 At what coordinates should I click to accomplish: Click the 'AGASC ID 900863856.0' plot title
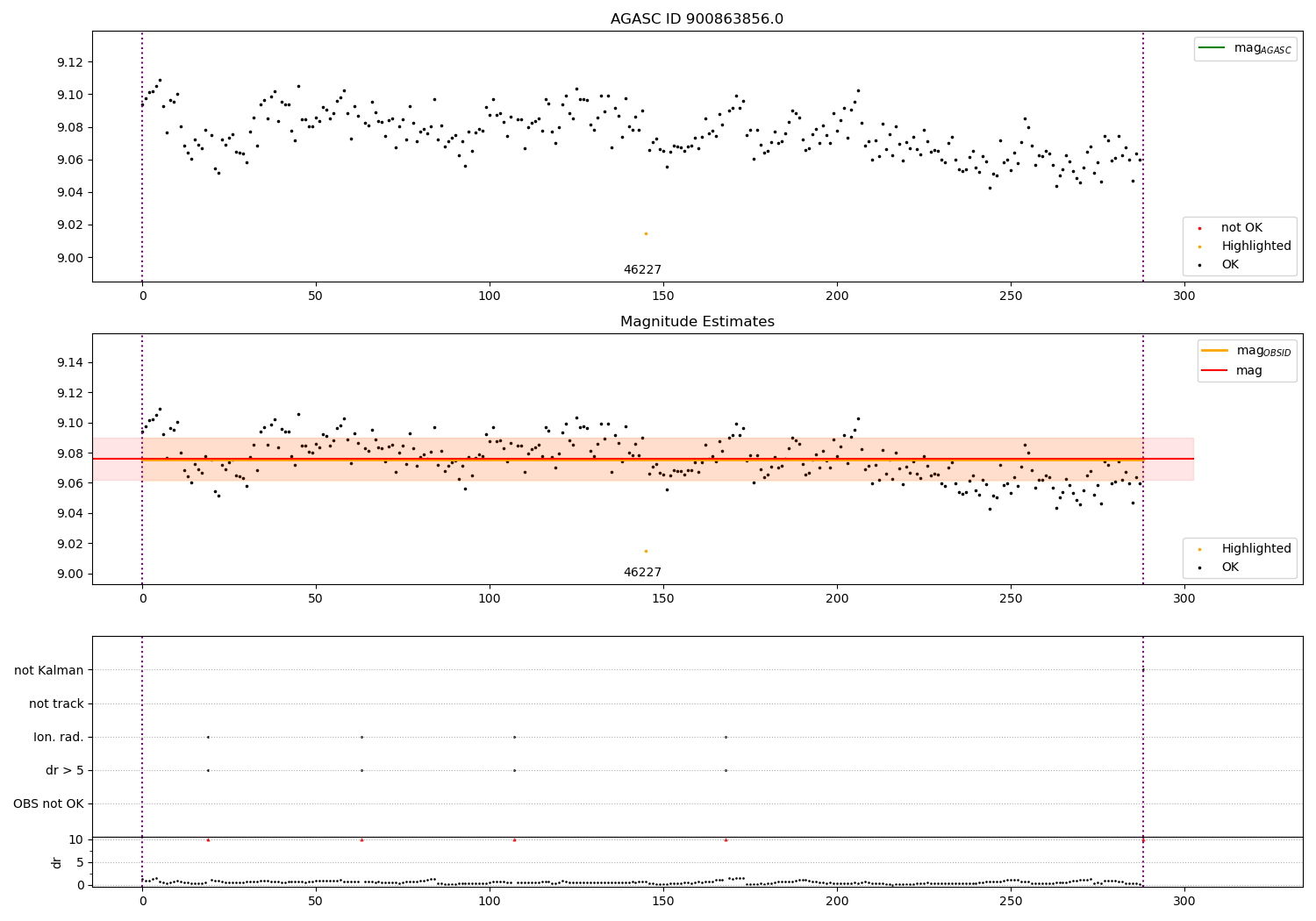pyautogui.click(x=697, y=19)
